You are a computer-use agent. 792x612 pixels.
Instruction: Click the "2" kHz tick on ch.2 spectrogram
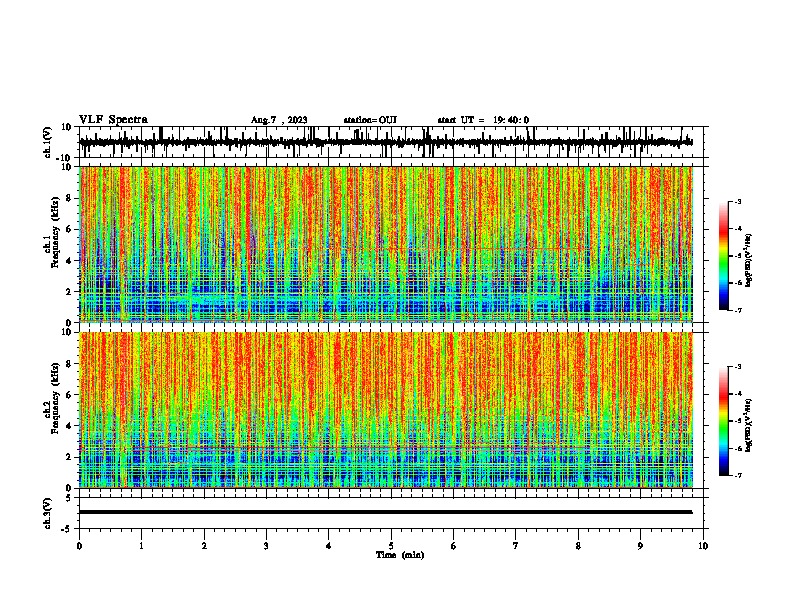click(69, 457)
